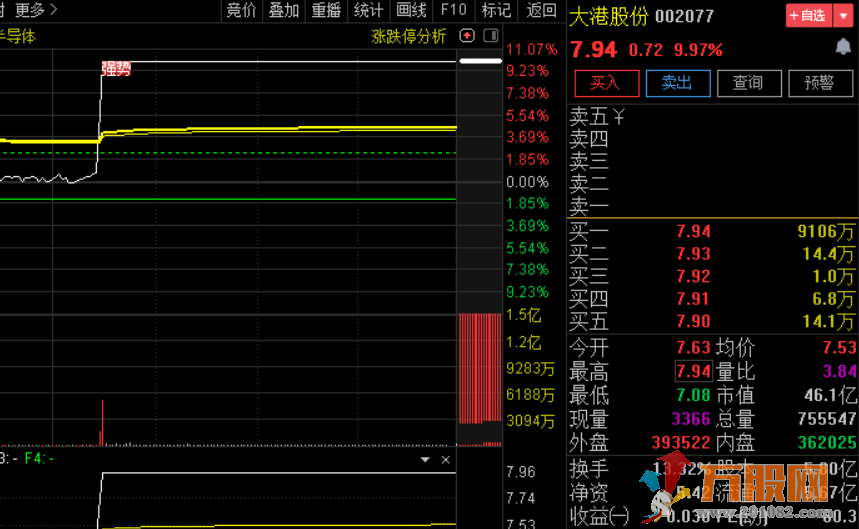Click the 均价 value 7.53

(x=839, y=348)
